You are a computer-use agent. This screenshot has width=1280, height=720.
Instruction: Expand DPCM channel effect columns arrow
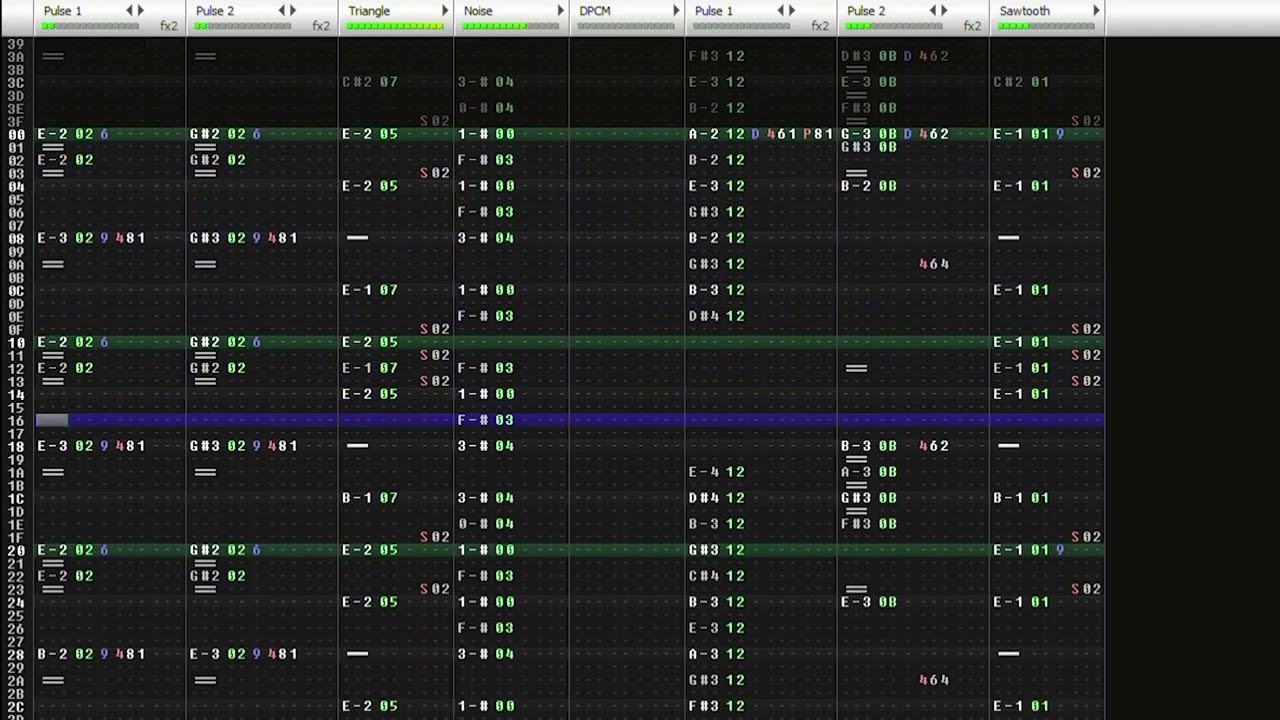(x=676, y=11)
